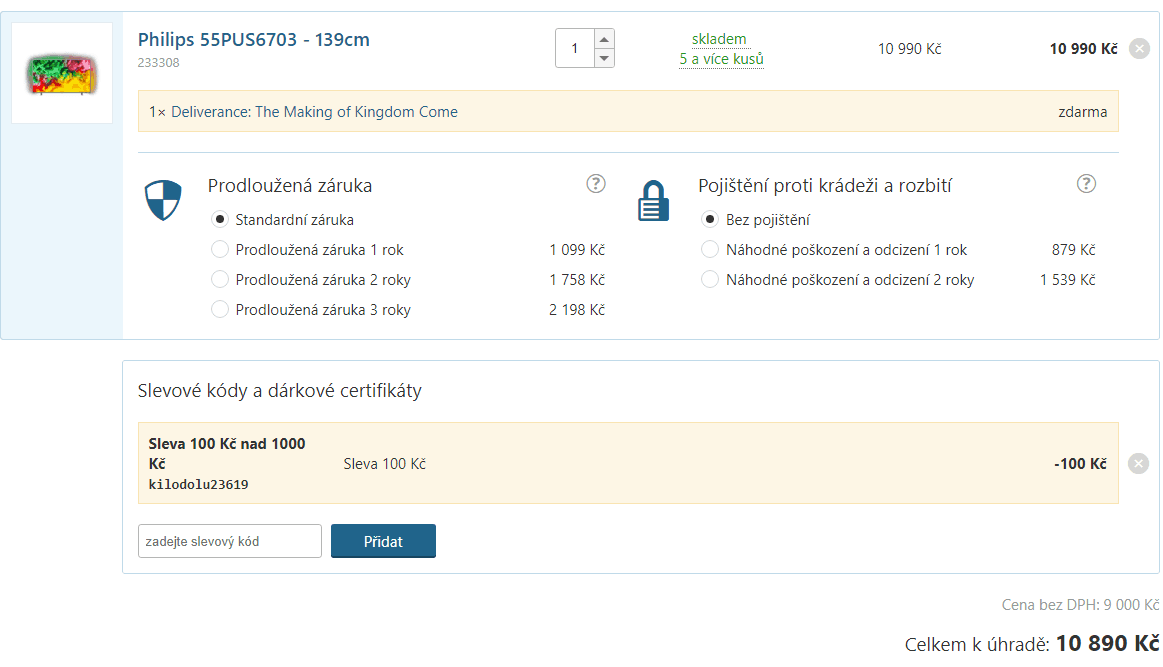
Task: Decrease quantity with the down arrow
Action: pos(604,58)
